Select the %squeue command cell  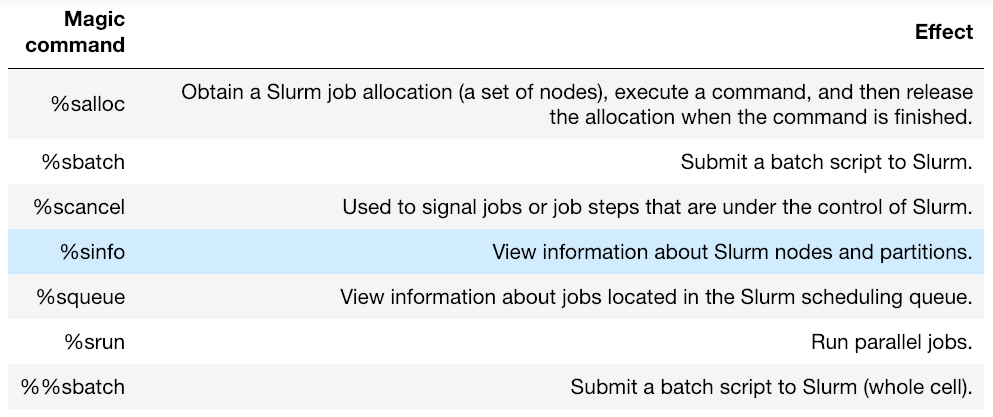point(81,297)
